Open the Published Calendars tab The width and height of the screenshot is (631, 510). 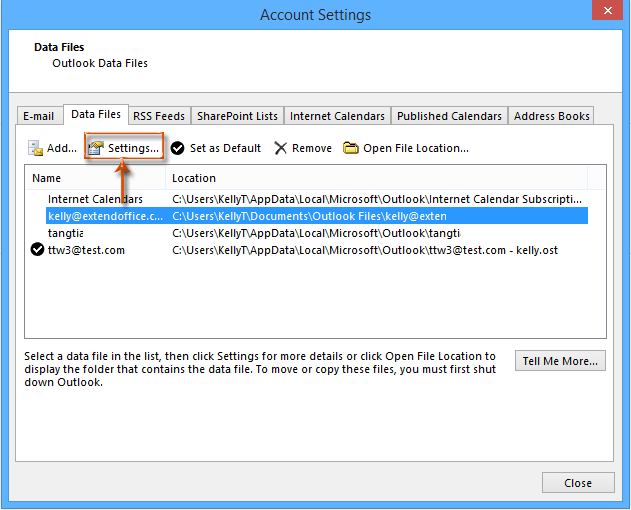[x=449, y=116]
